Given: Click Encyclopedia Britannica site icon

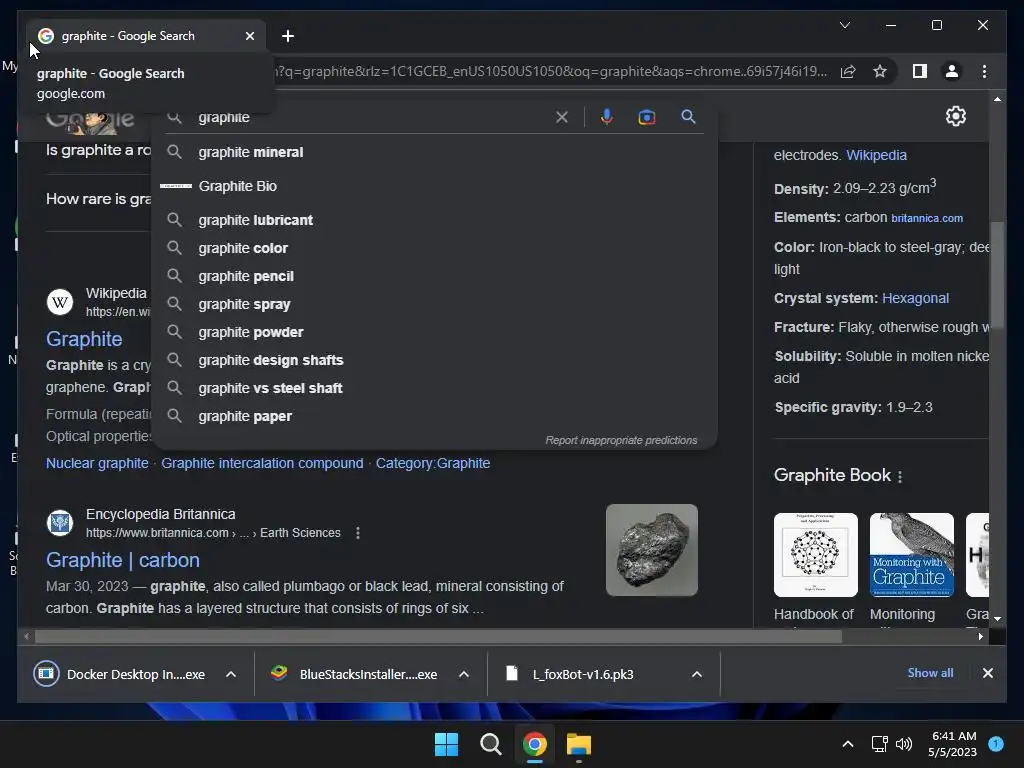Looking at the screenshot, I should (60, 523).
